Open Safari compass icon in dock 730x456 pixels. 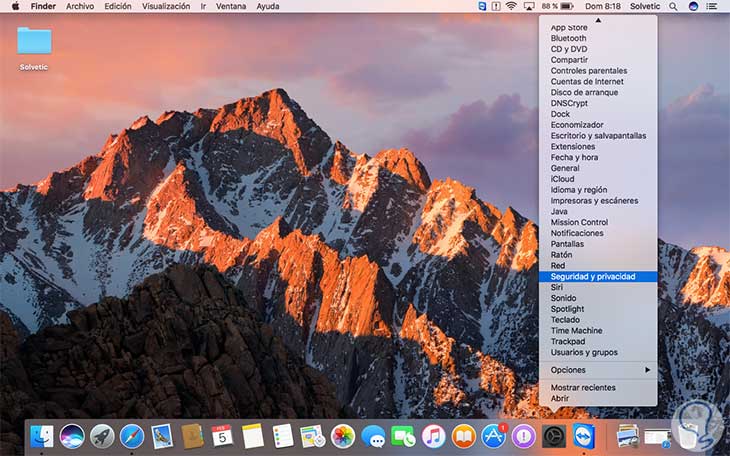132,436
